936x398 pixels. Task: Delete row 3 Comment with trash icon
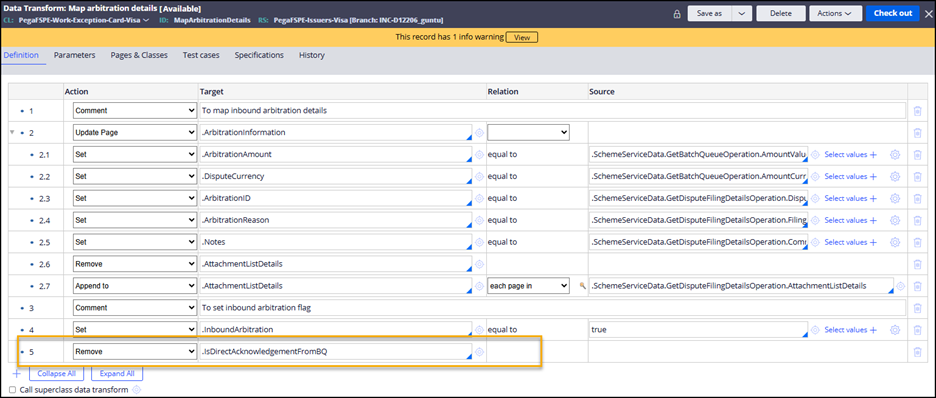click(917, 308)
